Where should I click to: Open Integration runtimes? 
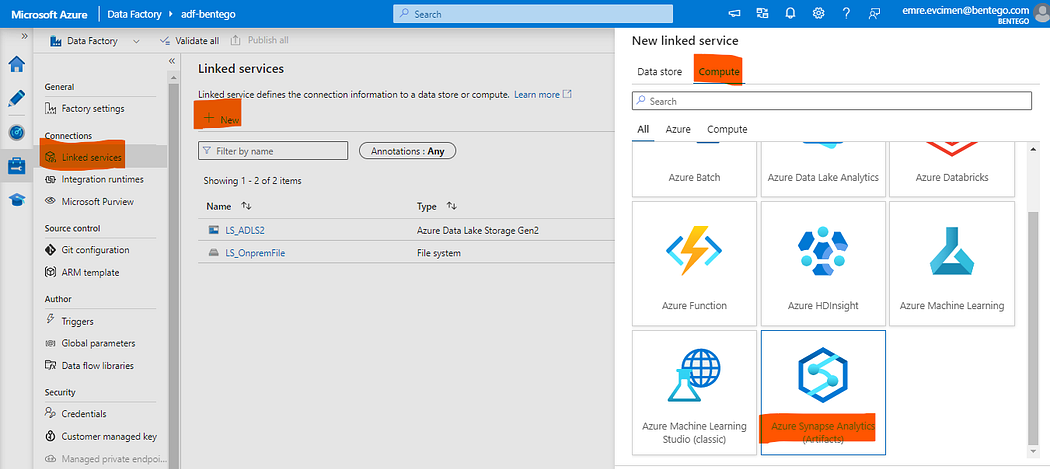pos(94,180)
